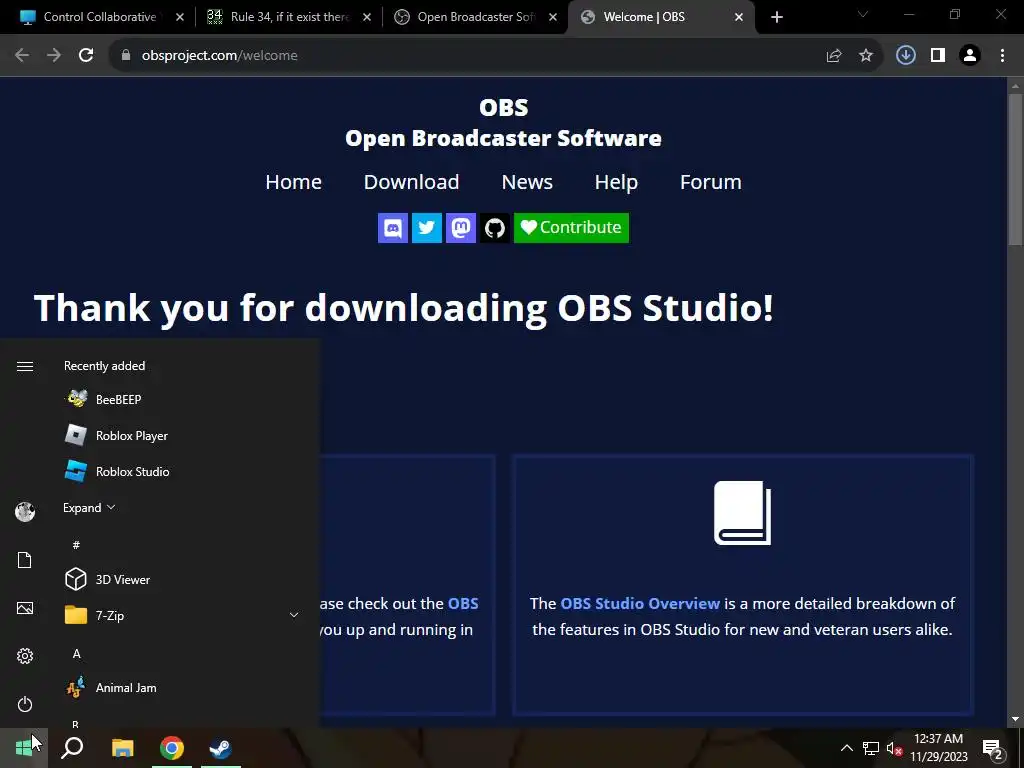Viewport: 1024px width, 768px height.
Task: Reload the current page
Action: click(x=86, y=56)
